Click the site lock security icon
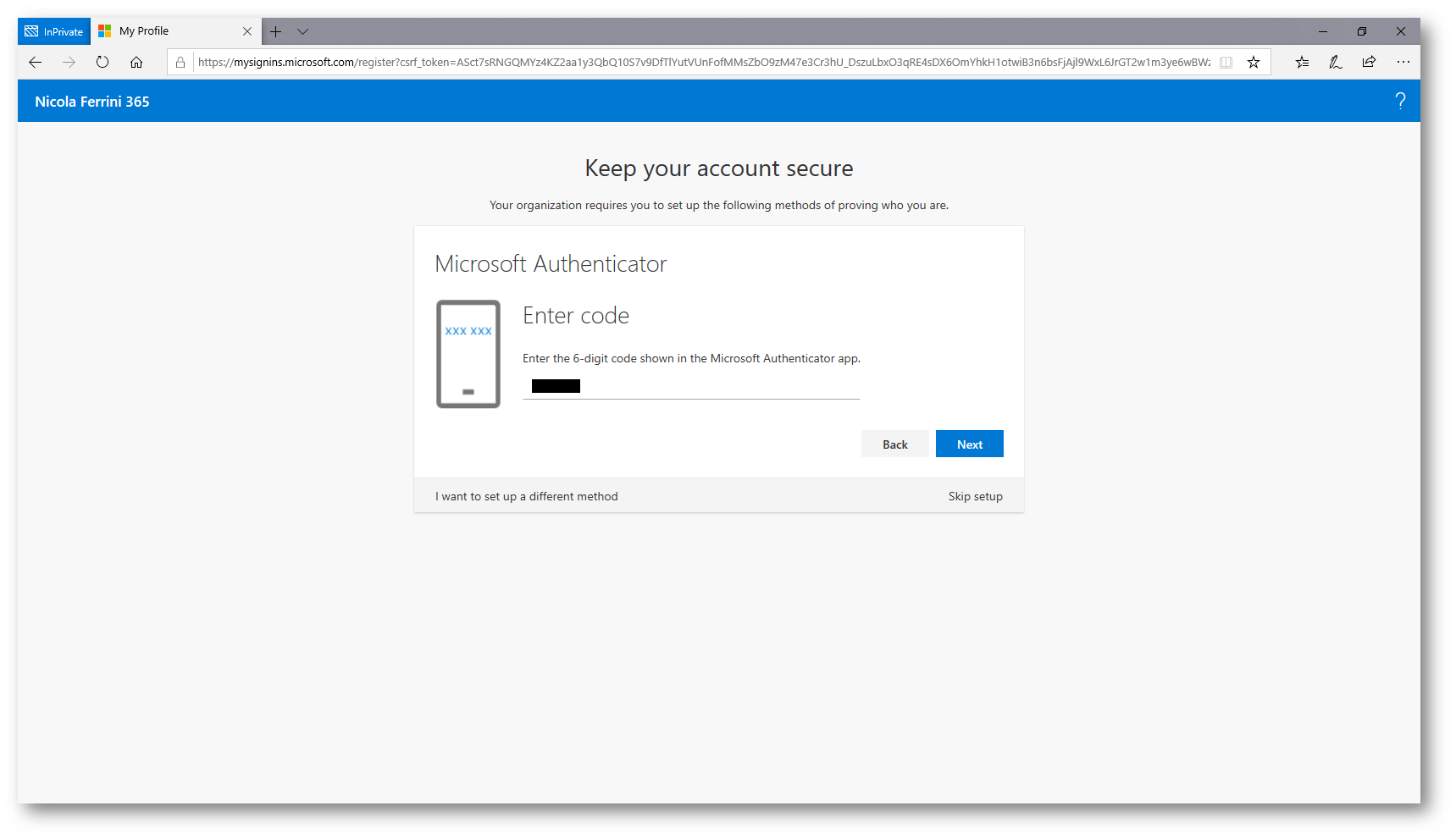1456x839 pixels. tap(180, 62)
